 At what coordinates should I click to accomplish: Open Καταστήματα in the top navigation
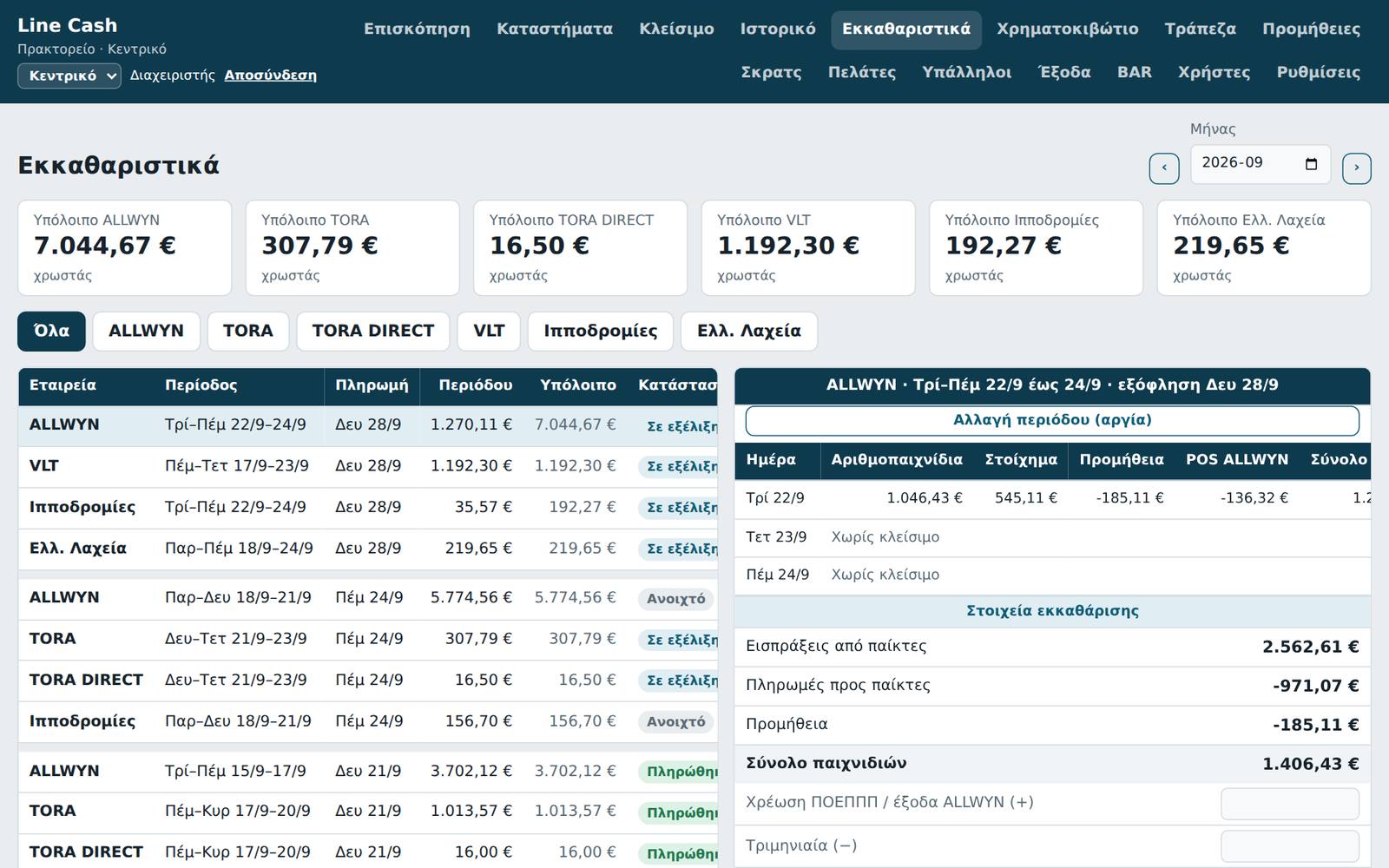555,30
